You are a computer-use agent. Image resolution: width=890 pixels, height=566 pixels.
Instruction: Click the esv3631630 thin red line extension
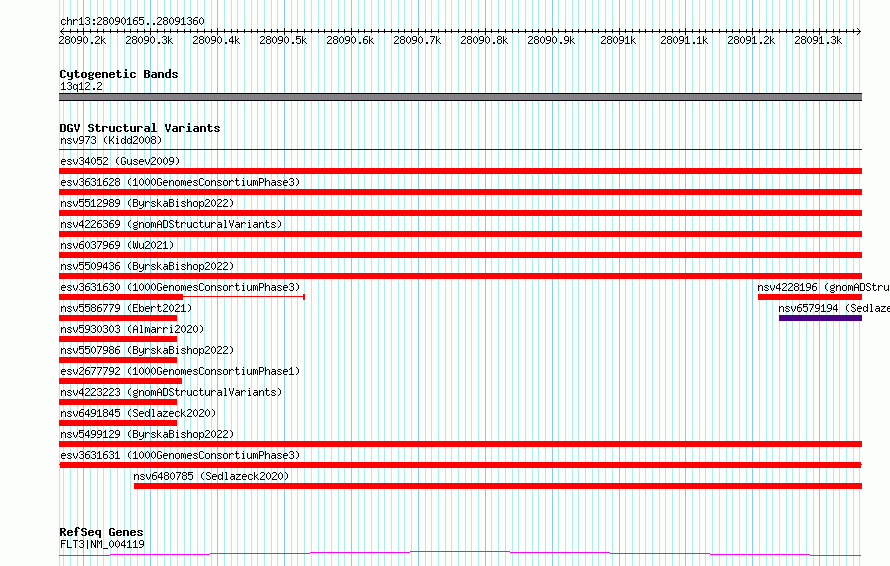[244, 297]
